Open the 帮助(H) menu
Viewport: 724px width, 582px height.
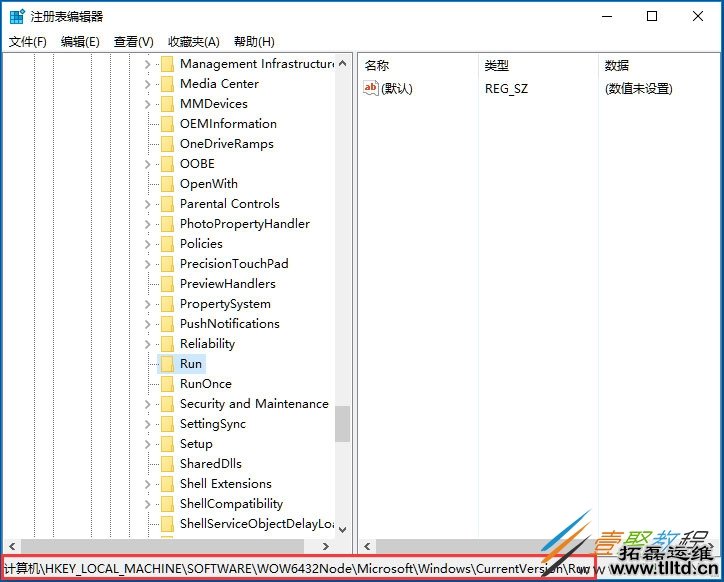pos(254,42)
